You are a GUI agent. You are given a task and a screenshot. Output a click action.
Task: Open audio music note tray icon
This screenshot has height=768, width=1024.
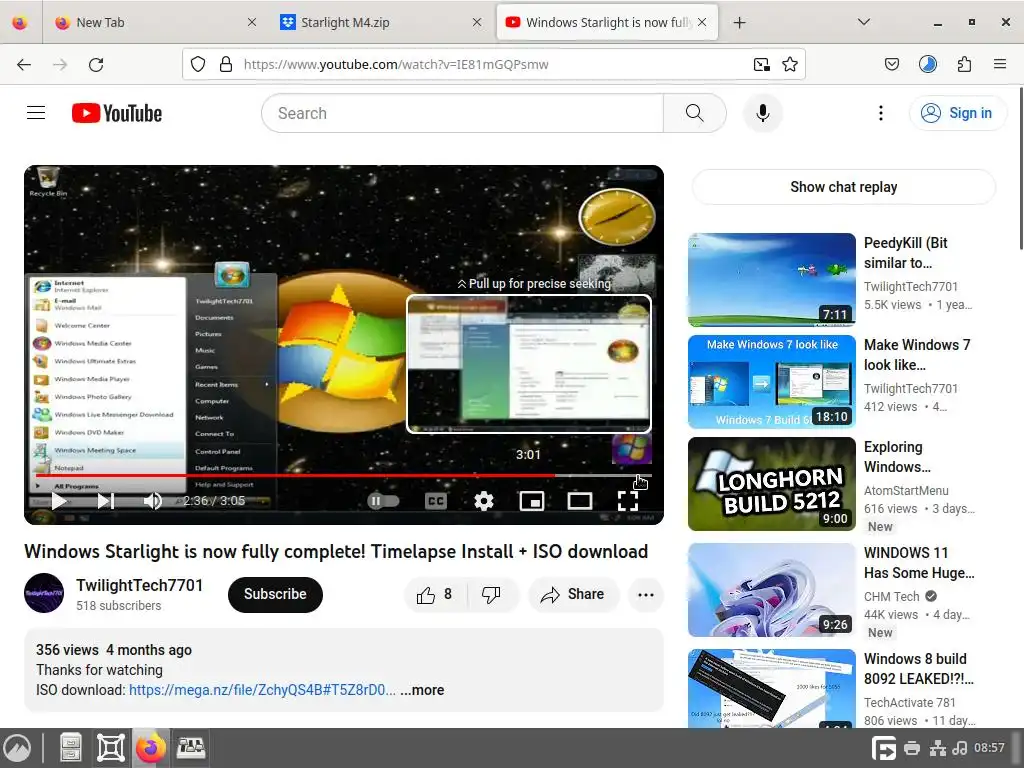[x=959, y=748]
